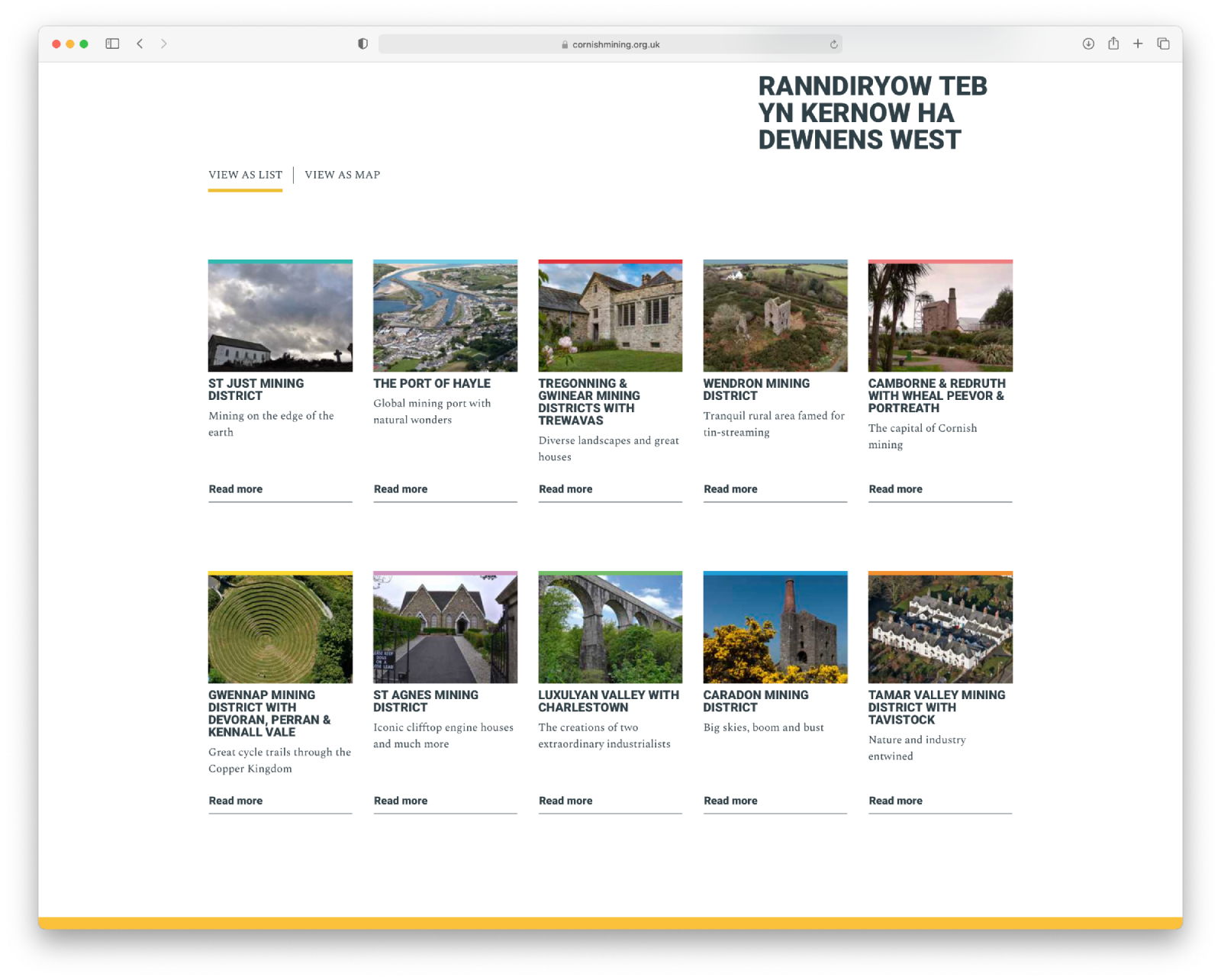Go back using the browser back arrow
Image resolution: width=1221 pixels, height=980 pixels.
click(140, 44)
